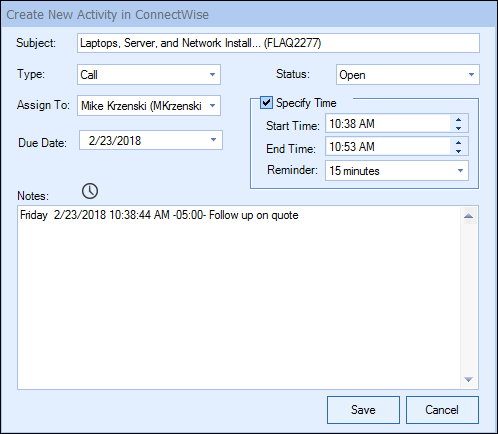Click the Notes scrollbar up arrow
The width and height of the screenshot is (498, 434).
click(469, 216)
